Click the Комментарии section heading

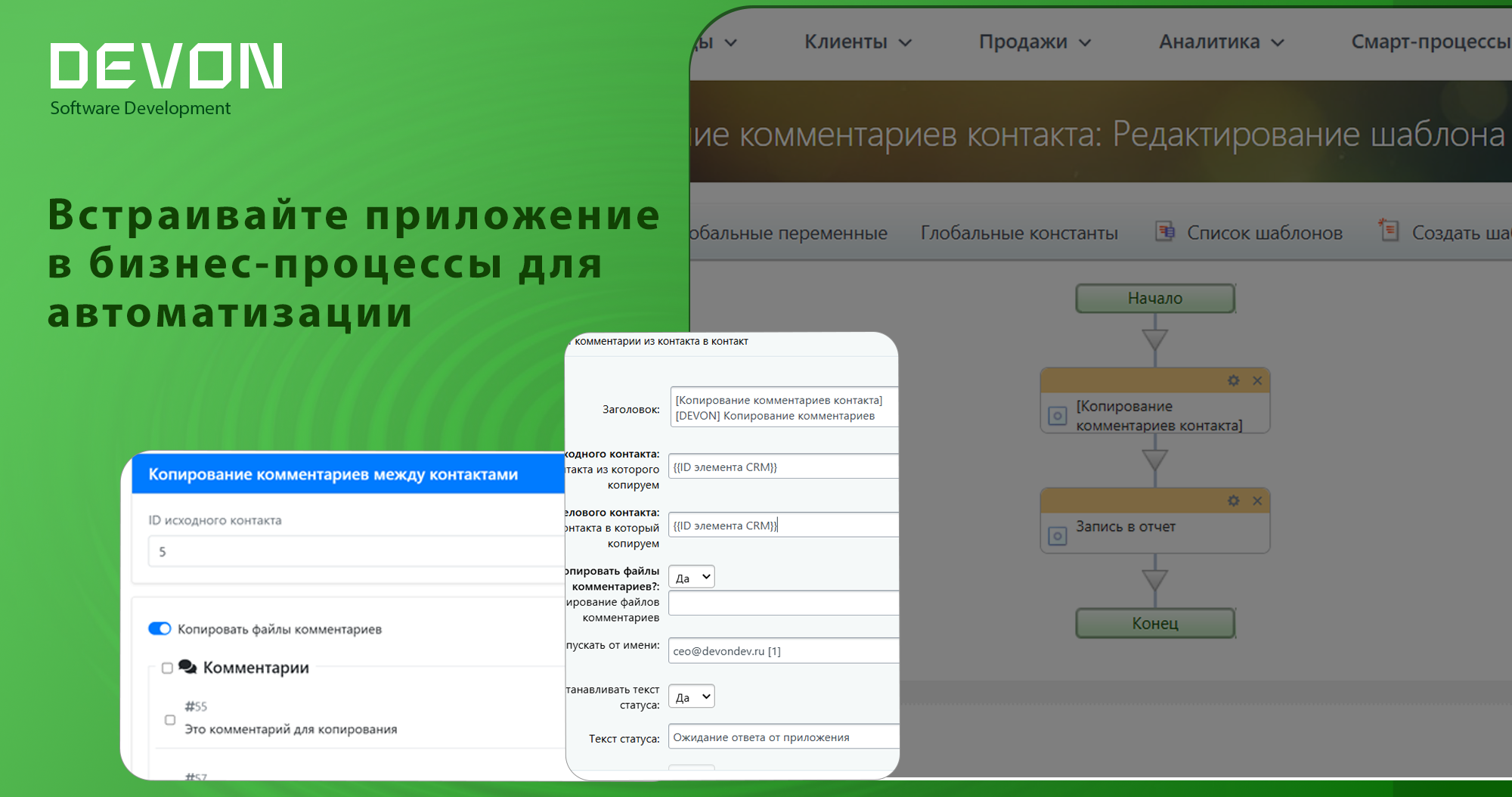(x=256, y=668)
